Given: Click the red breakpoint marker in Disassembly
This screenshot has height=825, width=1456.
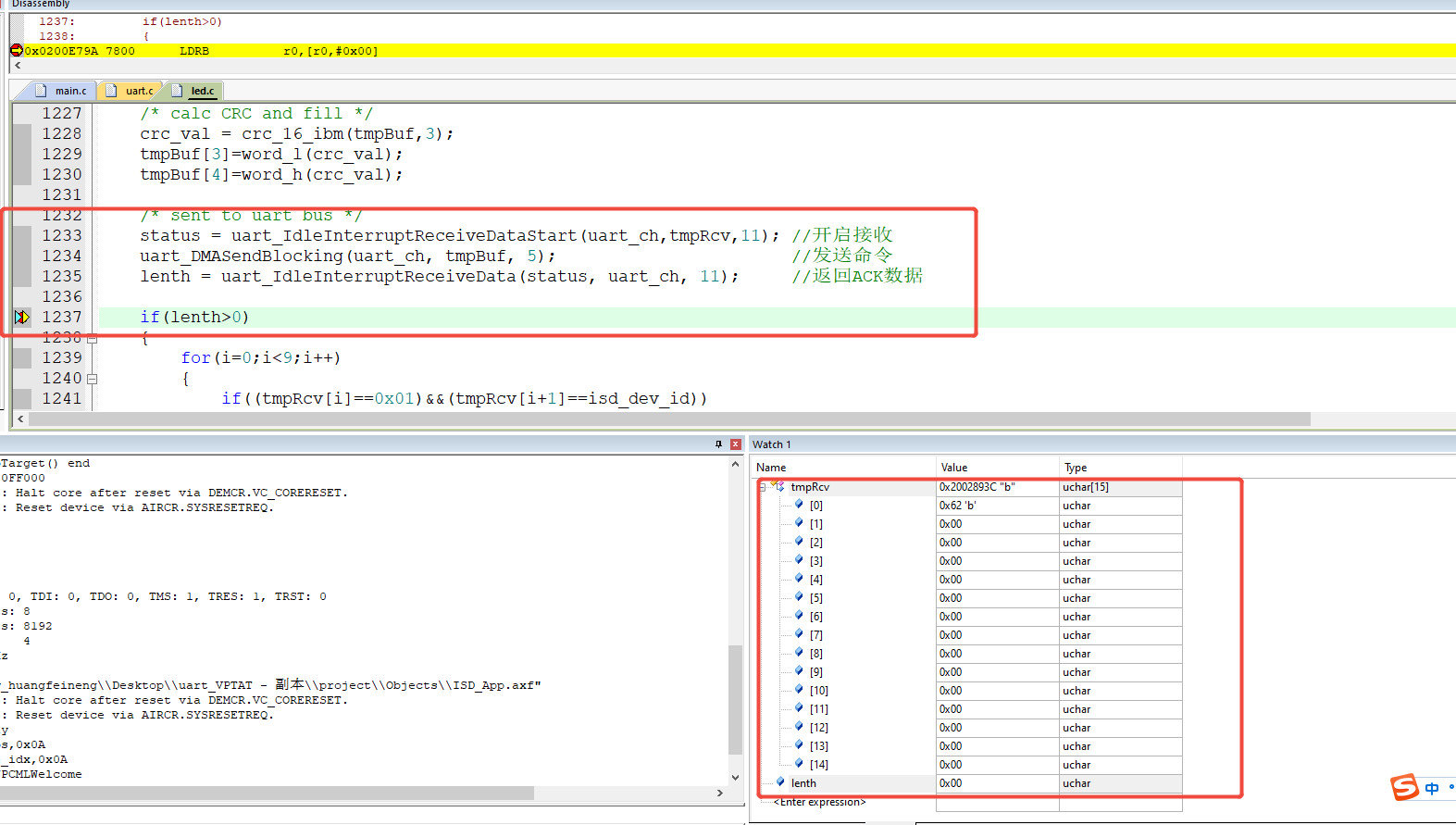Looking at the screenshot, I should tap(16, 50).
